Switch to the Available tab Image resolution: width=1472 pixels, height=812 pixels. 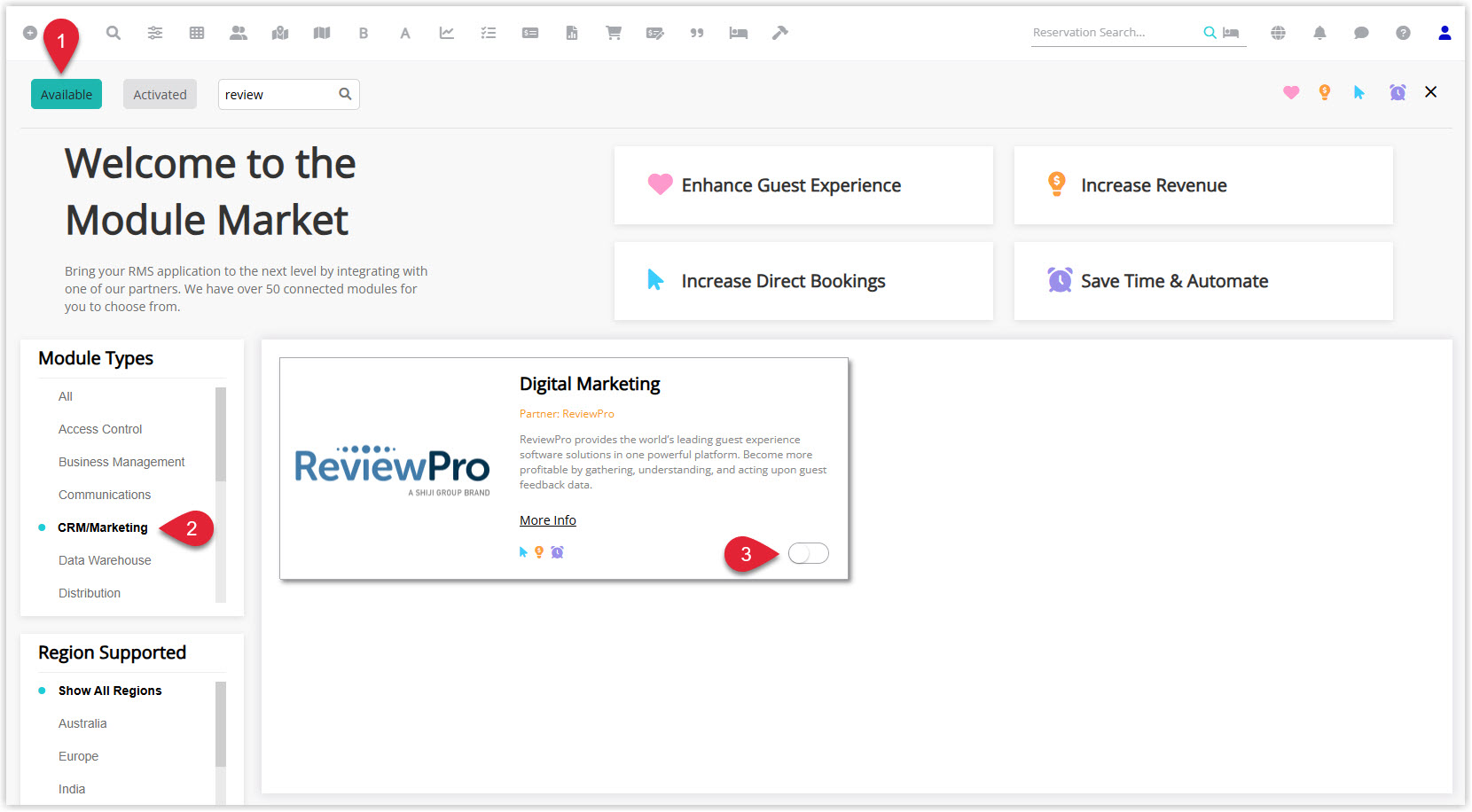pos(67,94)
